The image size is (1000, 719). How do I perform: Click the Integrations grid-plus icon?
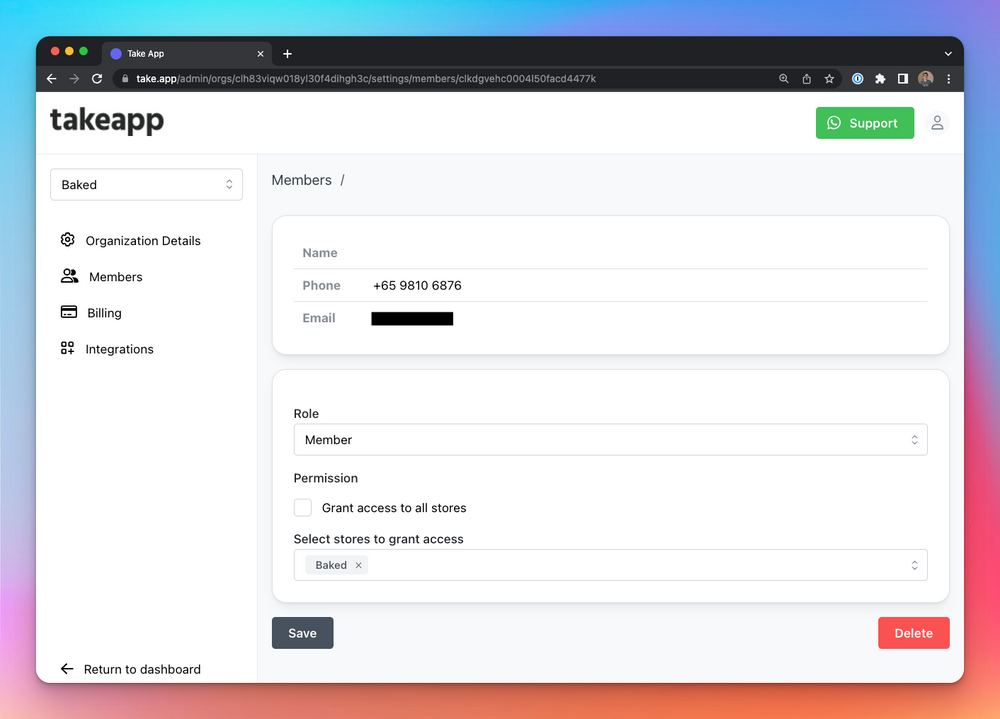coord(68,348)
